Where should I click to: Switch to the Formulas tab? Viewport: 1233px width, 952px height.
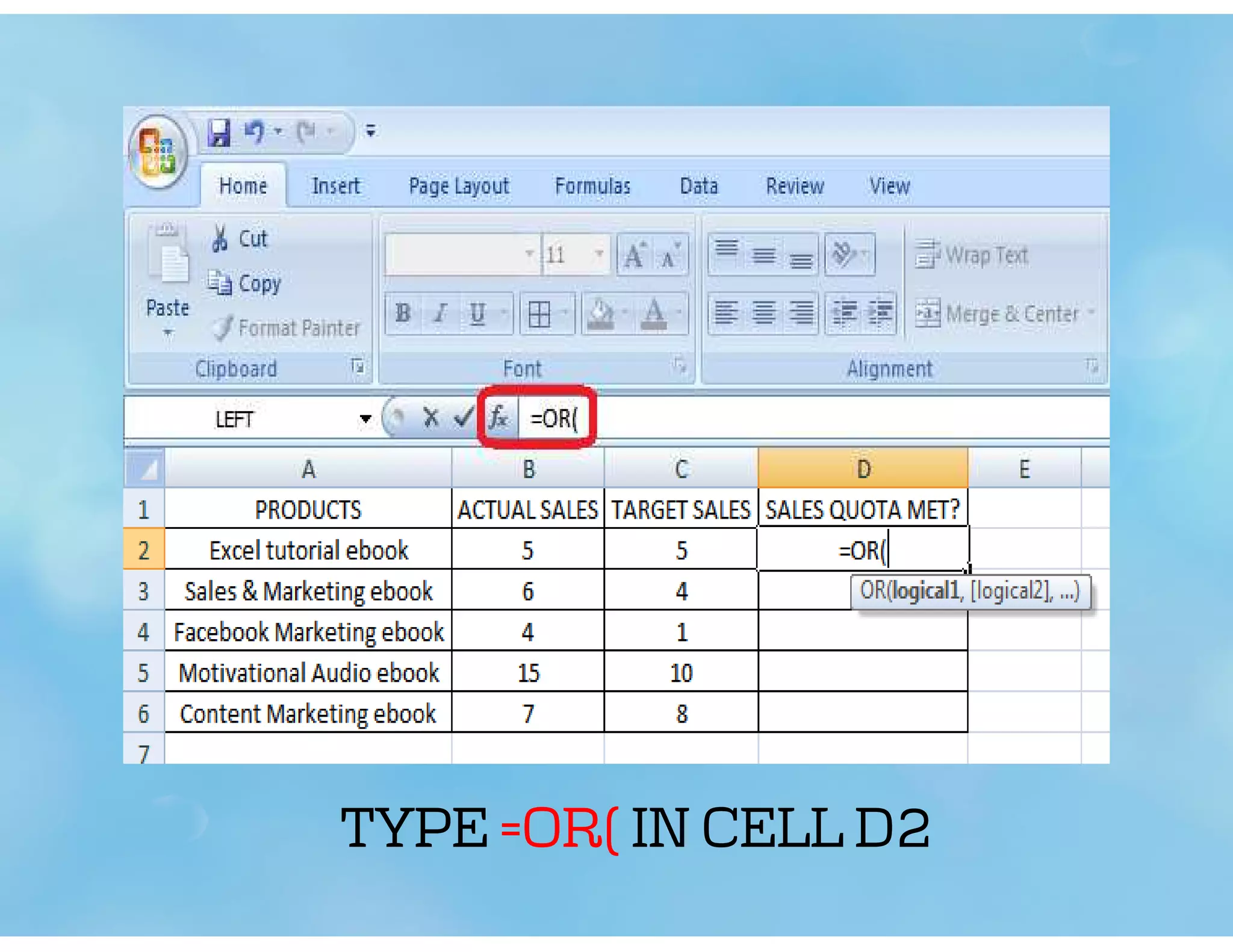coord(592,186)
